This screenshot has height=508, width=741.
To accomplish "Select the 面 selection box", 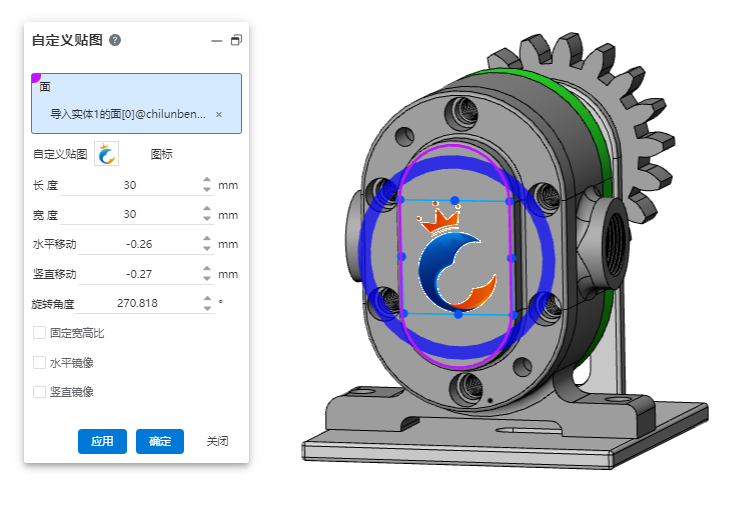I will 137,103.
